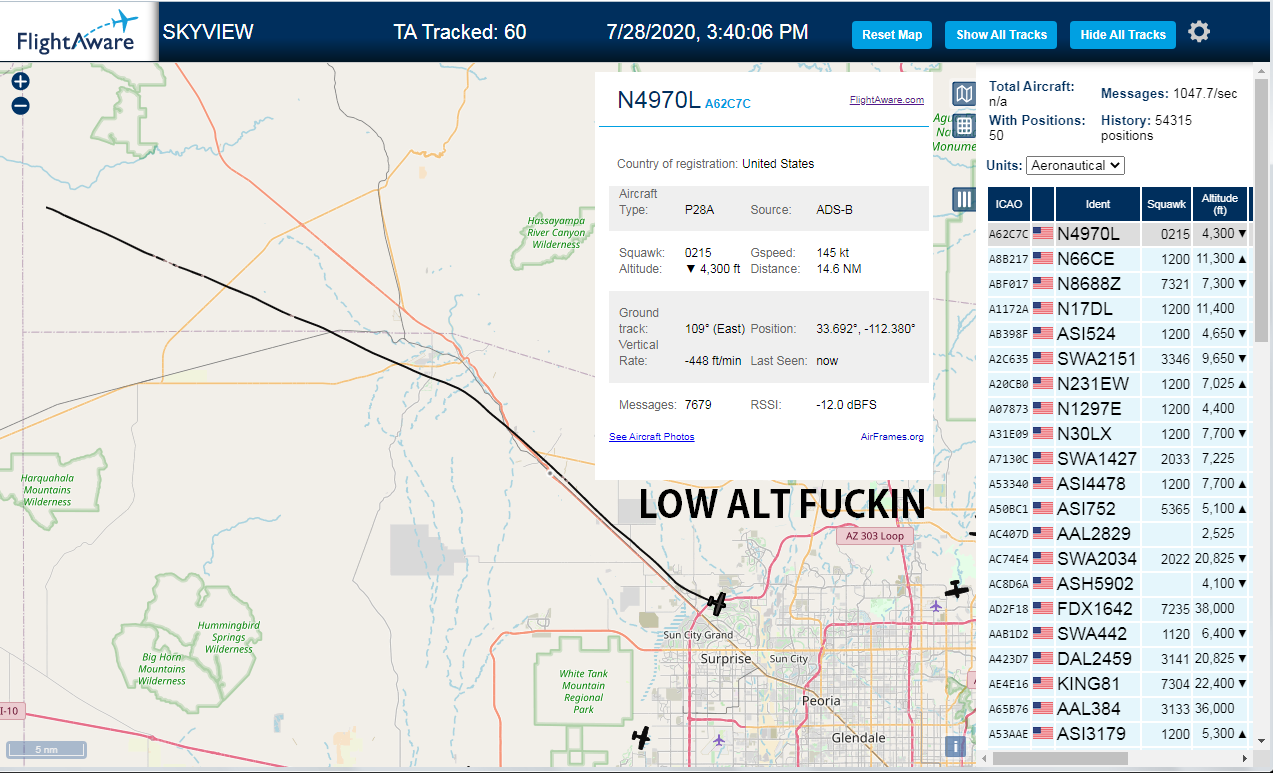Select the SWA1427 aircraft row
1273x773 pixels.
tap(1119, 458)
